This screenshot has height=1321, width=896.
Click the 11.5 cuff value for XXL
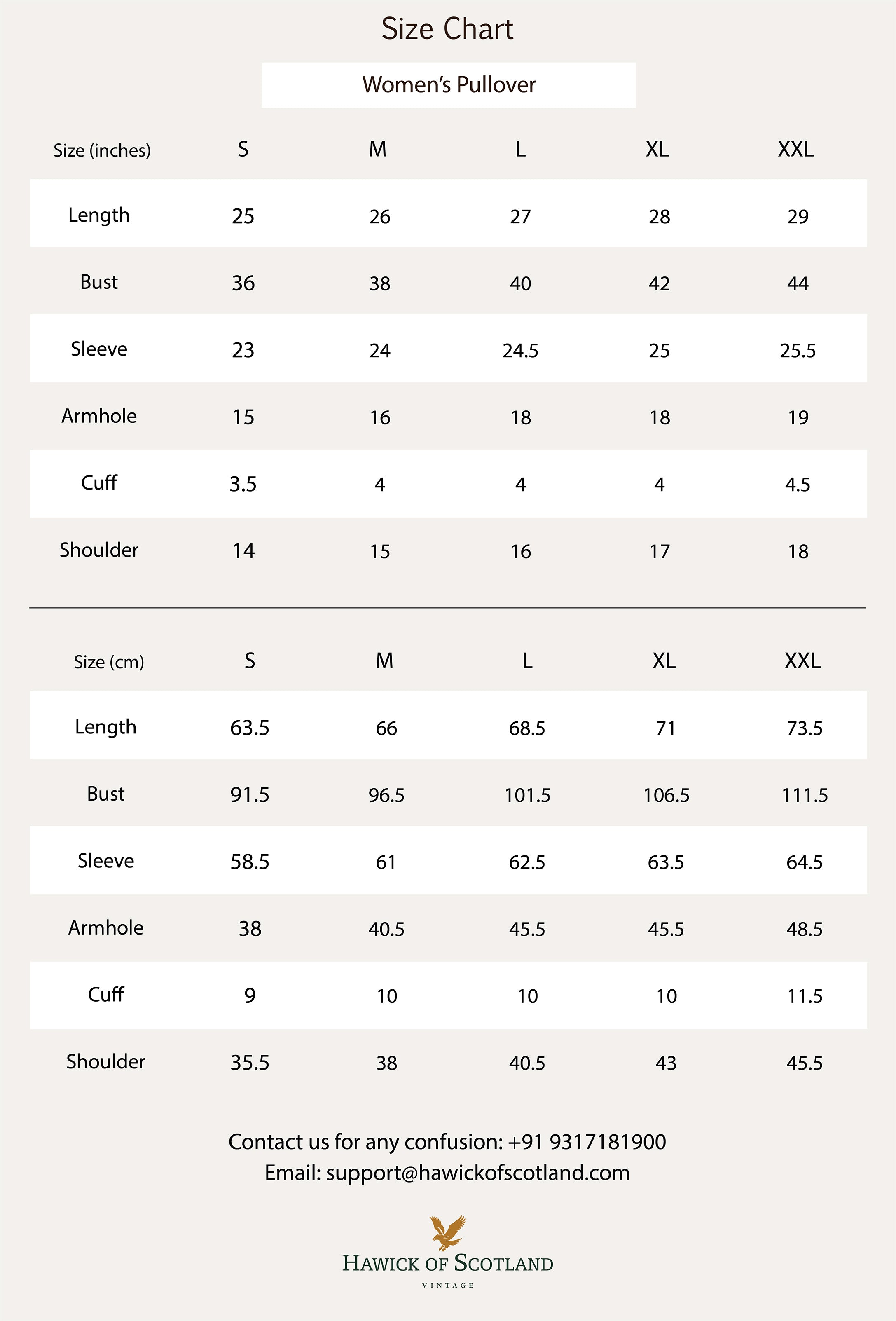(805, 996)
